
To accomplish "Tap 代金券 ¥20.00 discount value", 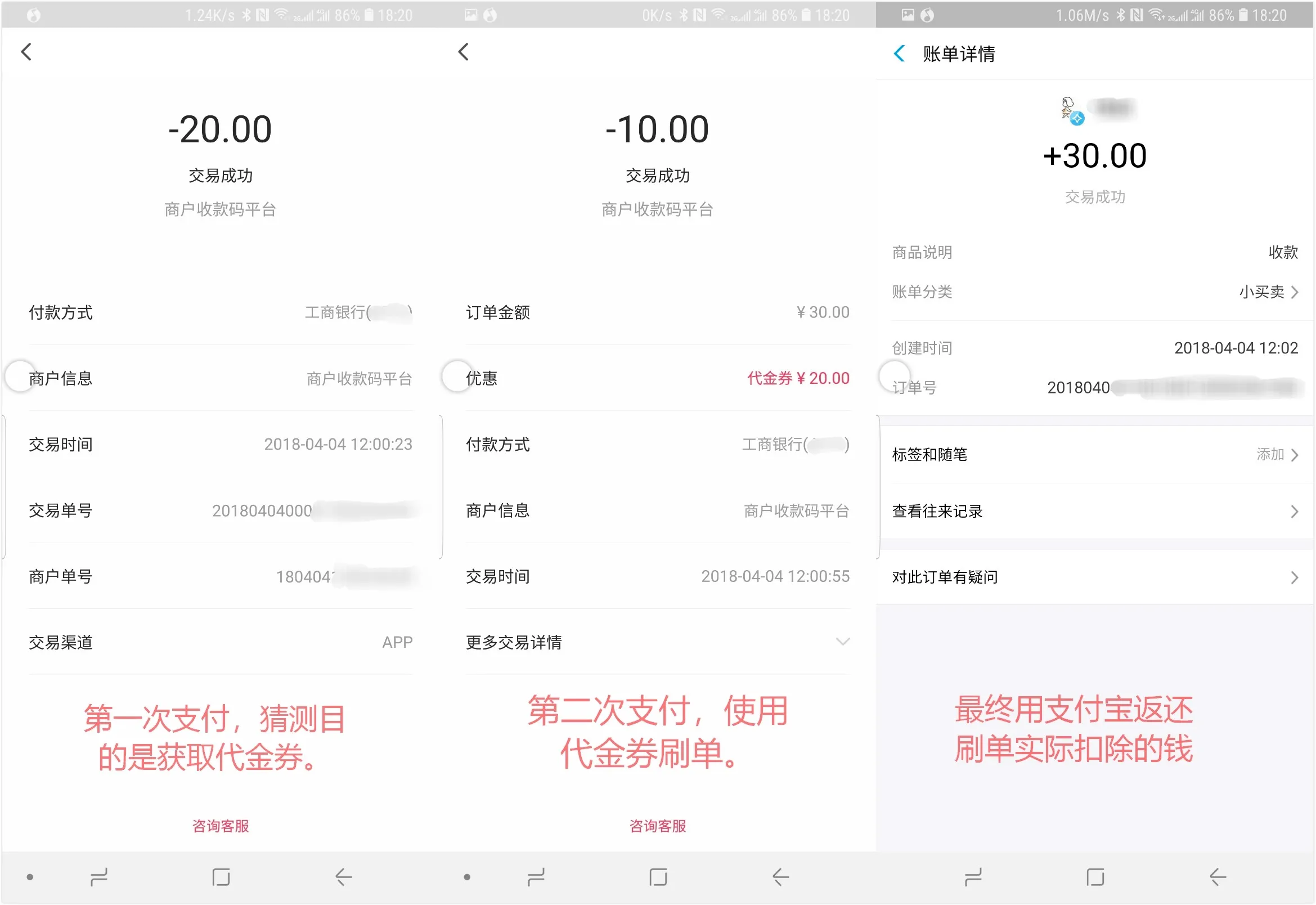I will click(x=797, y=378).
